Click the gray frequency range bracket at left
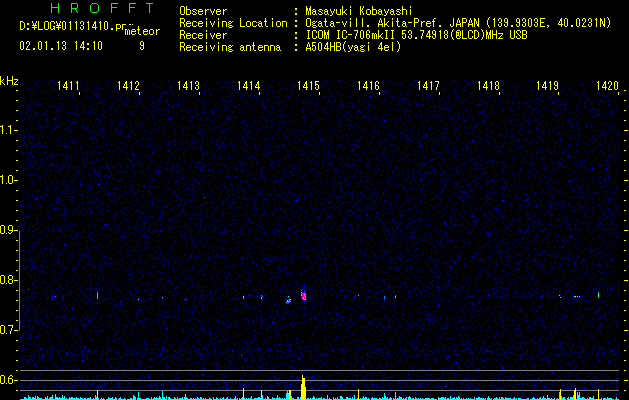Viewport: 629px width, 400px height. pyautogui.click(x=19, y=280)
